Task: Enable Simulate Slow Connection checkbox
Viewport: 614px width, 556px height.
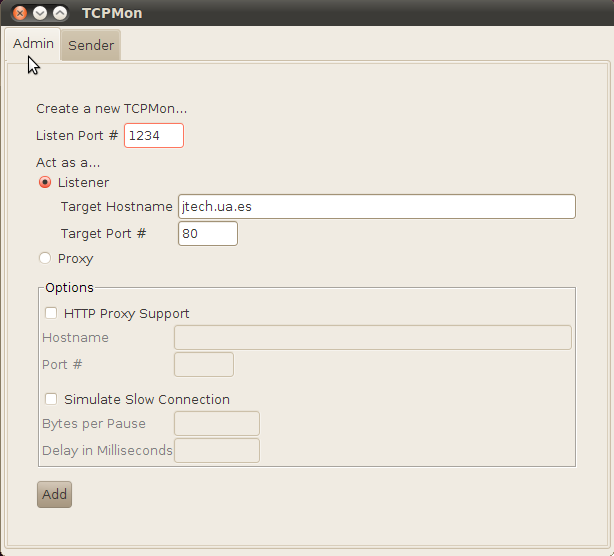Action: (x=51, y=399)
